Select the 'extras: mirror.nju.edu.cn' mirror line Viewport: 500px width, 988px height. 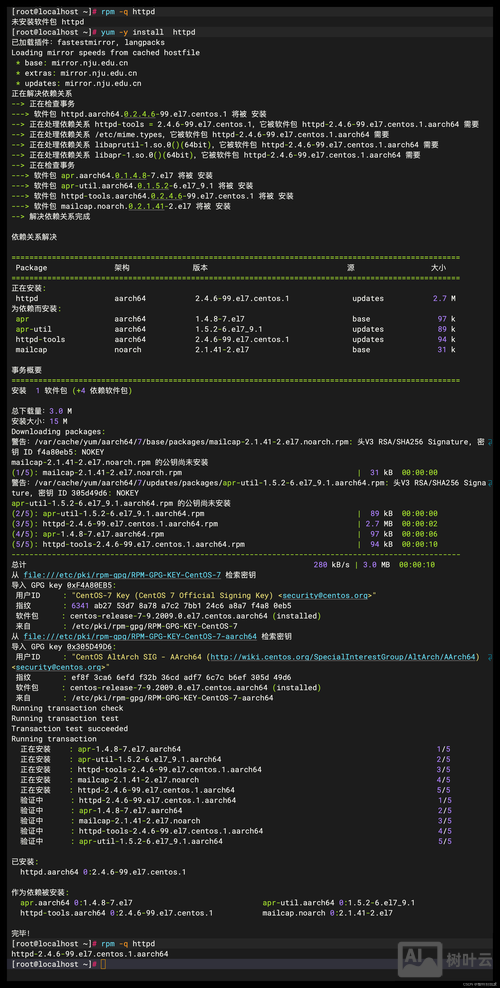point(76,73)
